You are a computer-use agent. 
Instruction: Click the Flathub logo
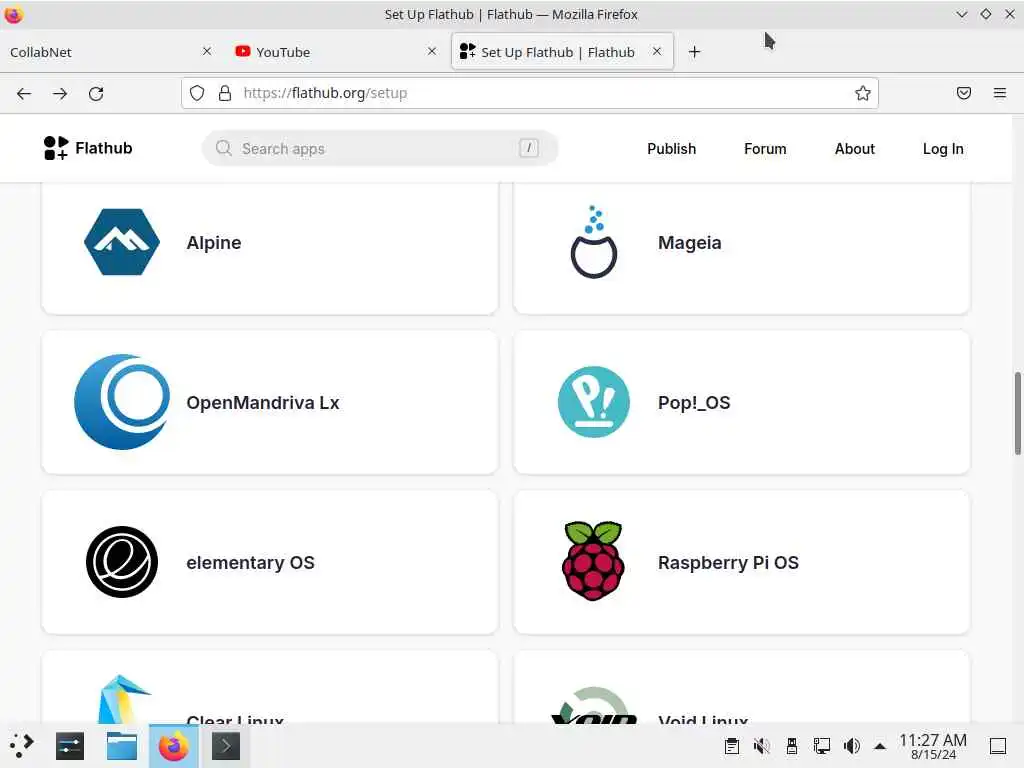point(88,148)
